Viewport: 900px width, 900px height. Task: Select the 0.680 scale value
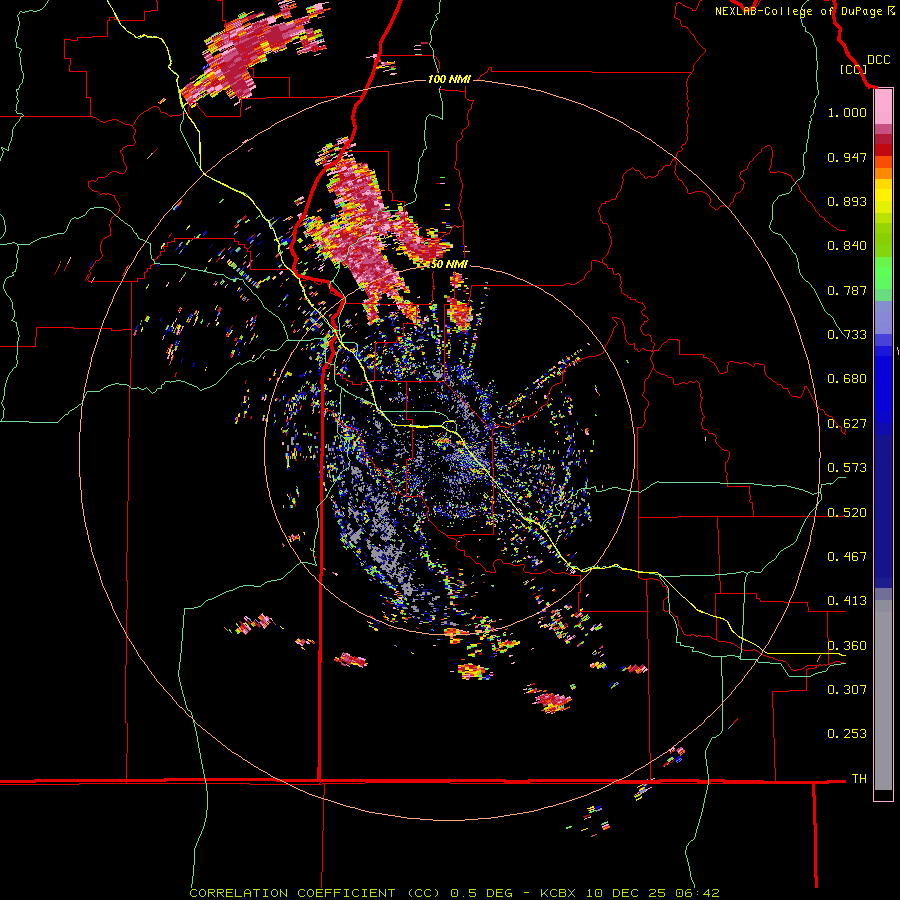pos(847,379)
